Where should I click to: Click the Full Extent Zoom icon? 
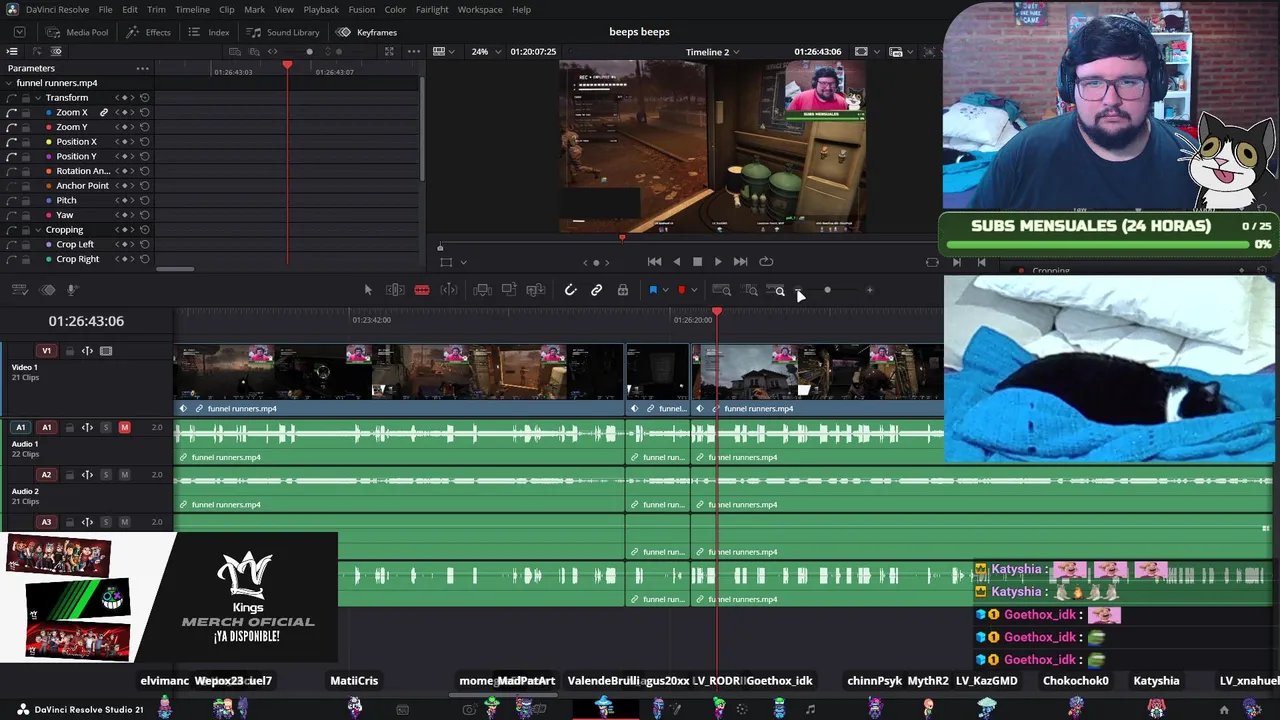point(721,290)
